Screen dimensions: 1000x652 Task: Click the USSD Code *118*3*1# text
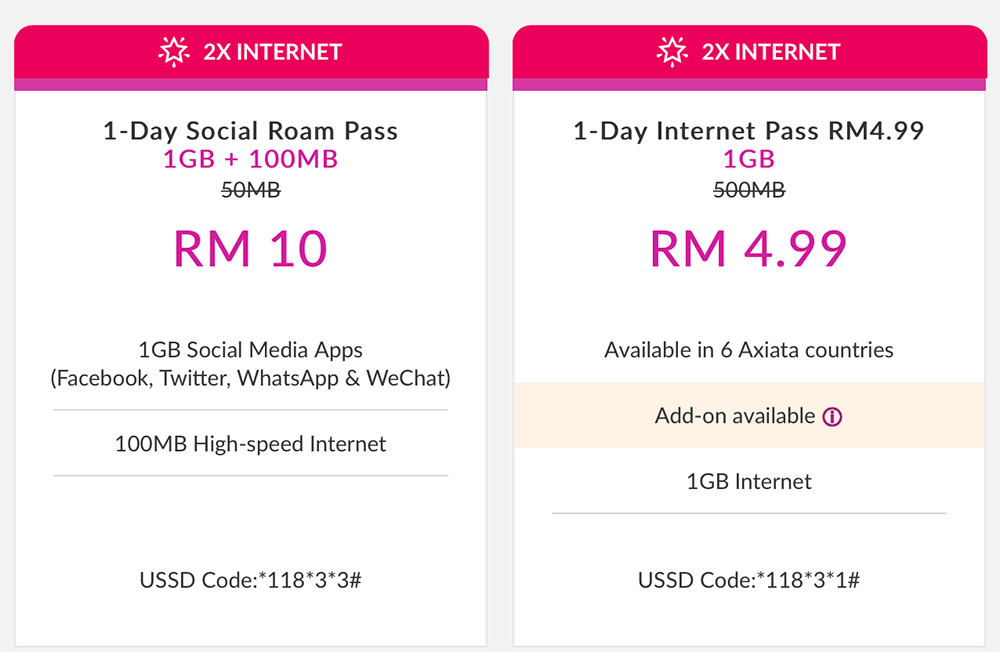point(748,580)
